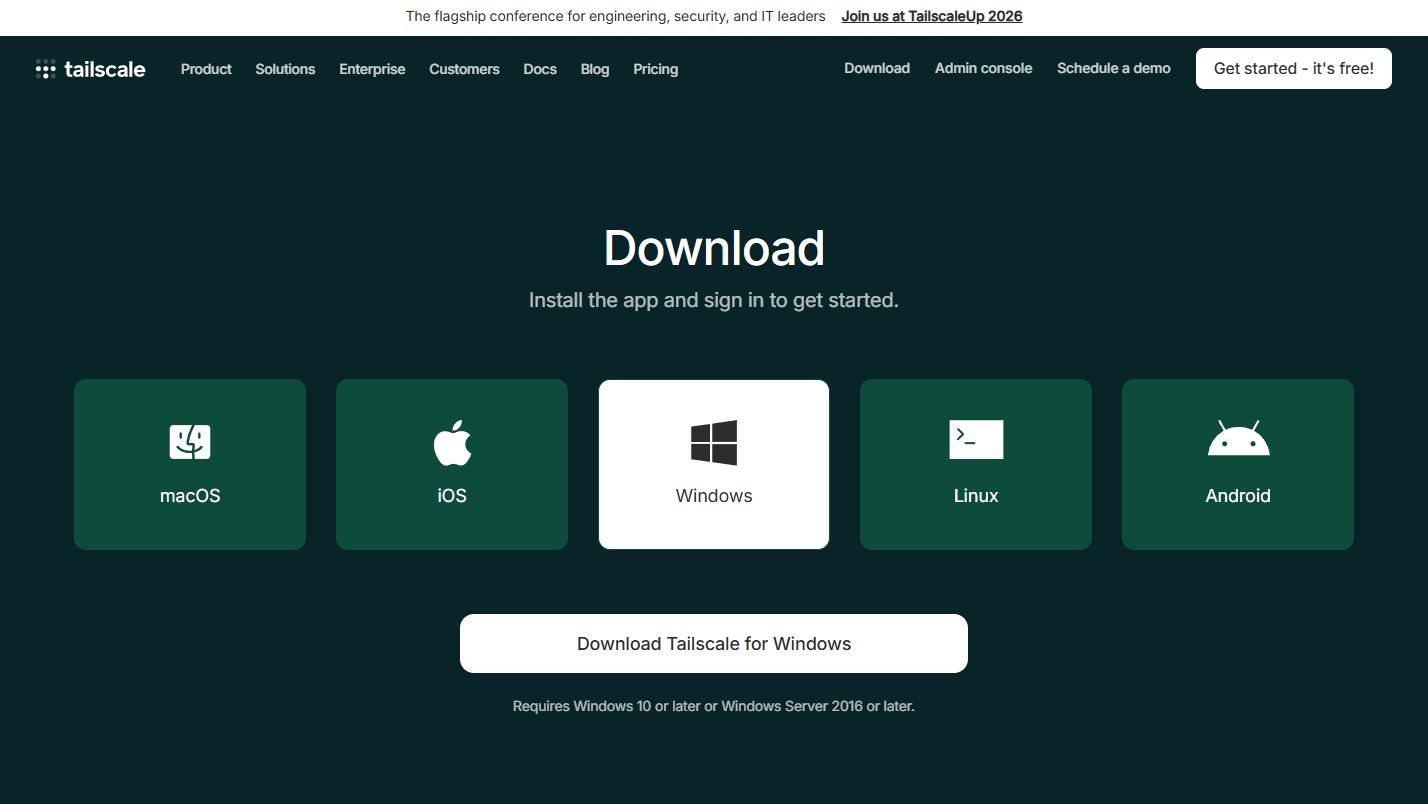Image resolution: width=1428 pixels, height=804 pixels.
Task: Select the iOS platform label
Action: pyautogui.click(x=452, y=496)
